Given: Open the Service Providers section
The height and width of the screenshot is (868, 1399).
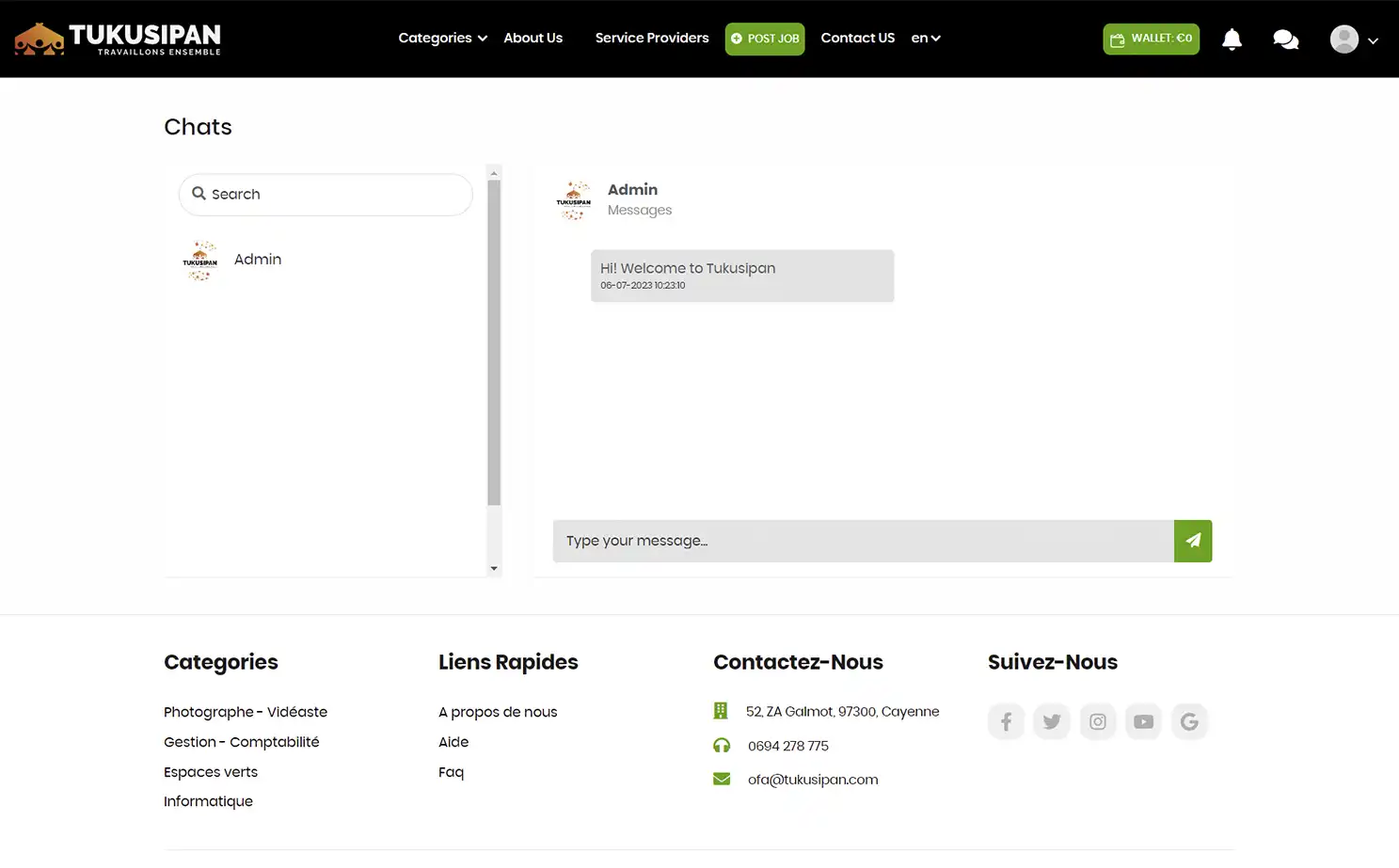Looking at the screenshot, I should click(x=652, y=38).
